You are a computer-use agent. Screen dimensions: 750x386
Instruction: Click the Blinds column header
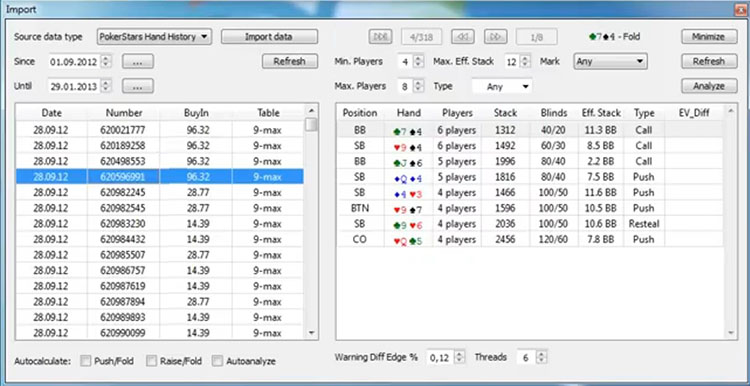[554, 113]
